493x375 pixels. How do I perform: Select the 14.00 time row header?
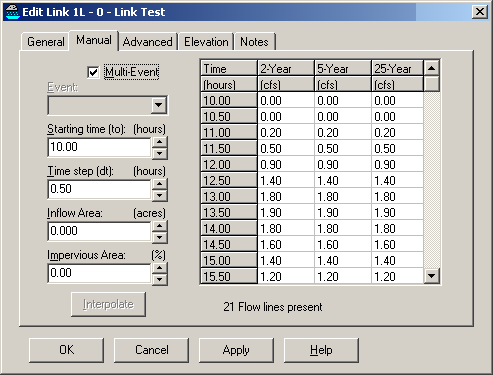(229, 228)
